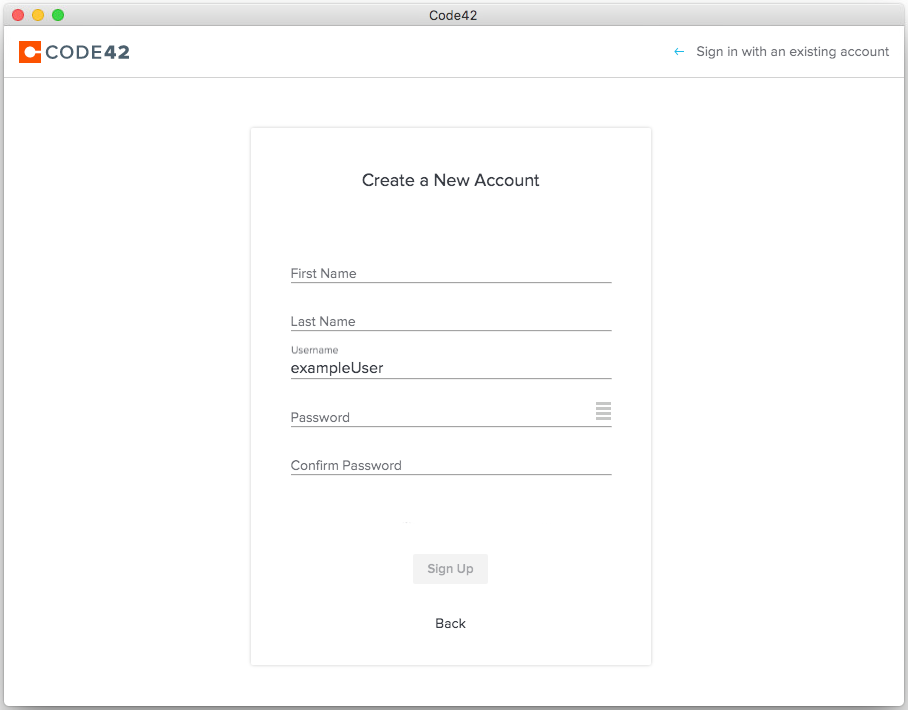Select the small Username label above exampleUser

314,350
